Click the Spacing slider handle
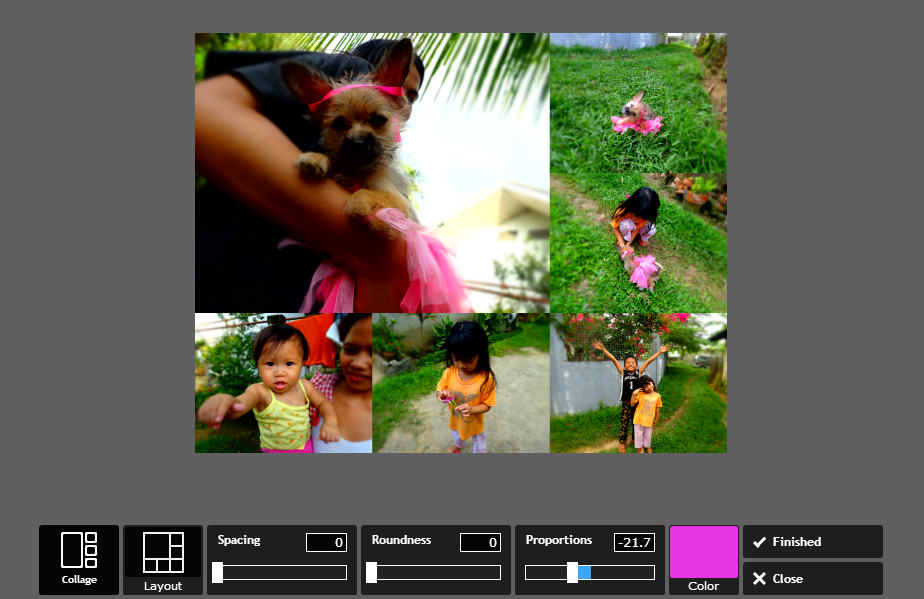 [219, 572]
